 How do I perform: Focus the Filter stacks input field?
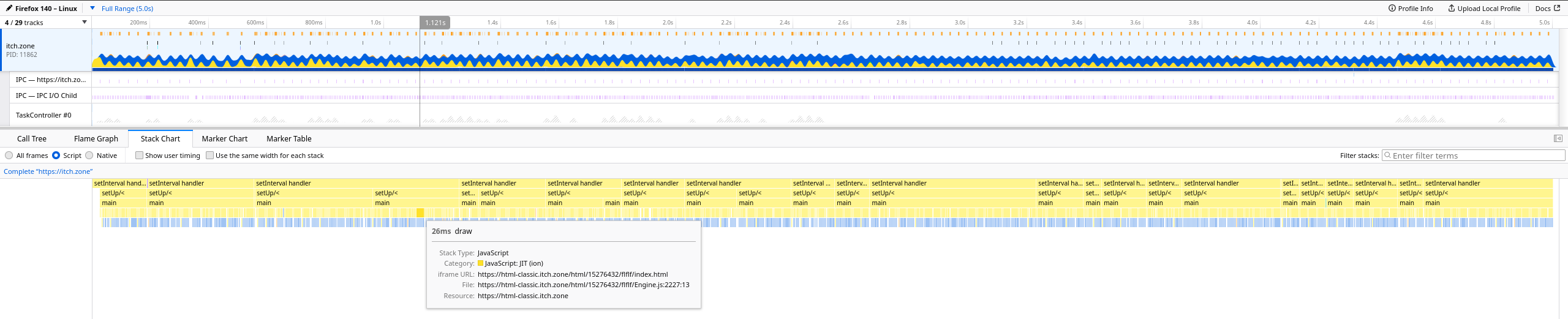1473,156
